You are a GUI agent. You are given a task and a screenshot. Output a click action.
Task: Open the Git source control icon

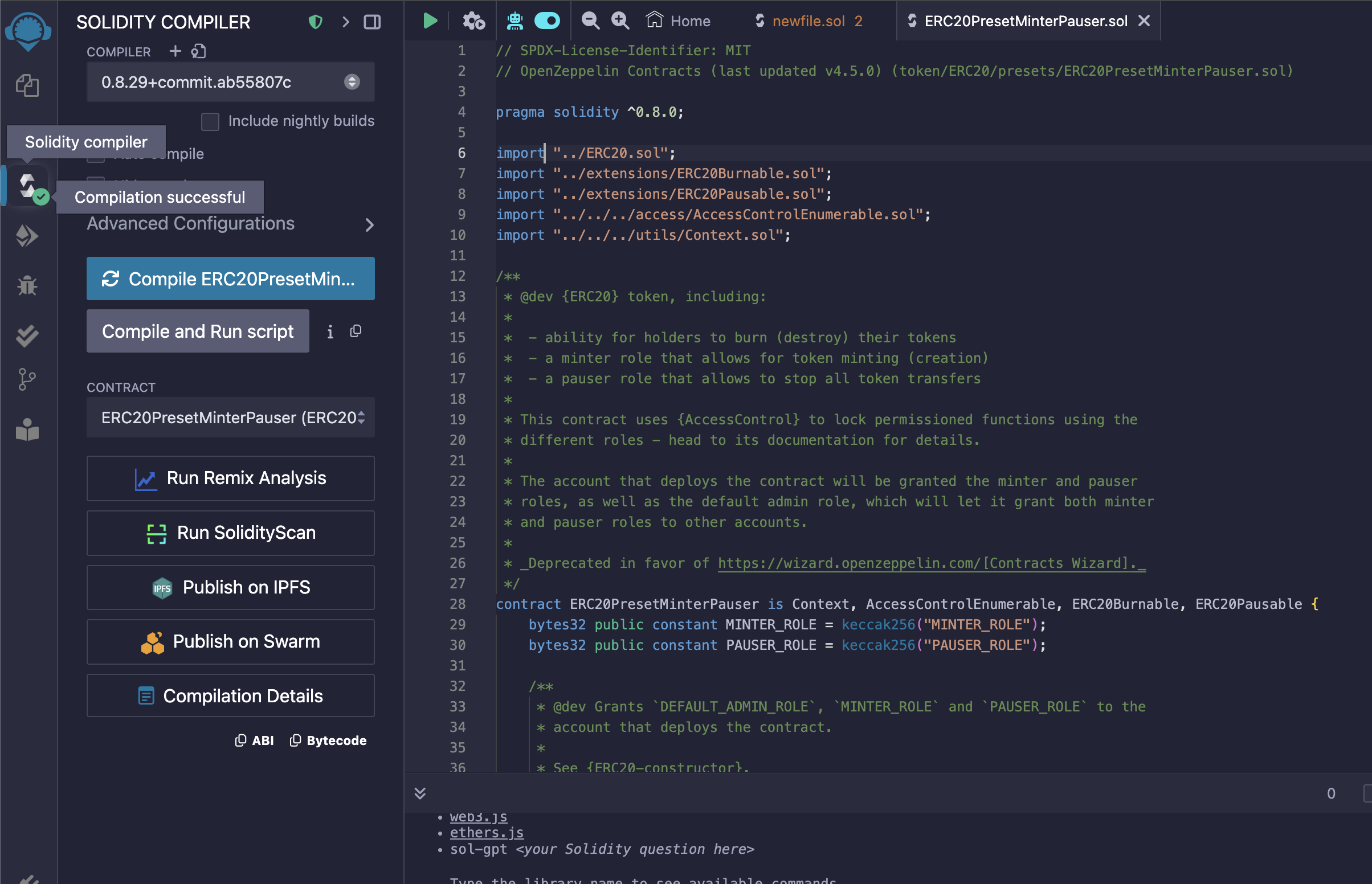point(27,379)
